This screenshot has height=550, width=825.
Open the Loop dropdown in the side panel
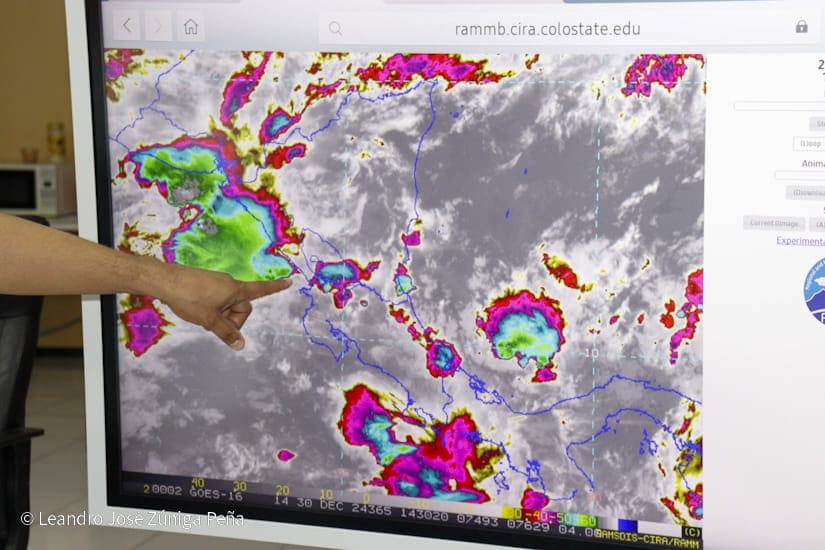[809, 144]
